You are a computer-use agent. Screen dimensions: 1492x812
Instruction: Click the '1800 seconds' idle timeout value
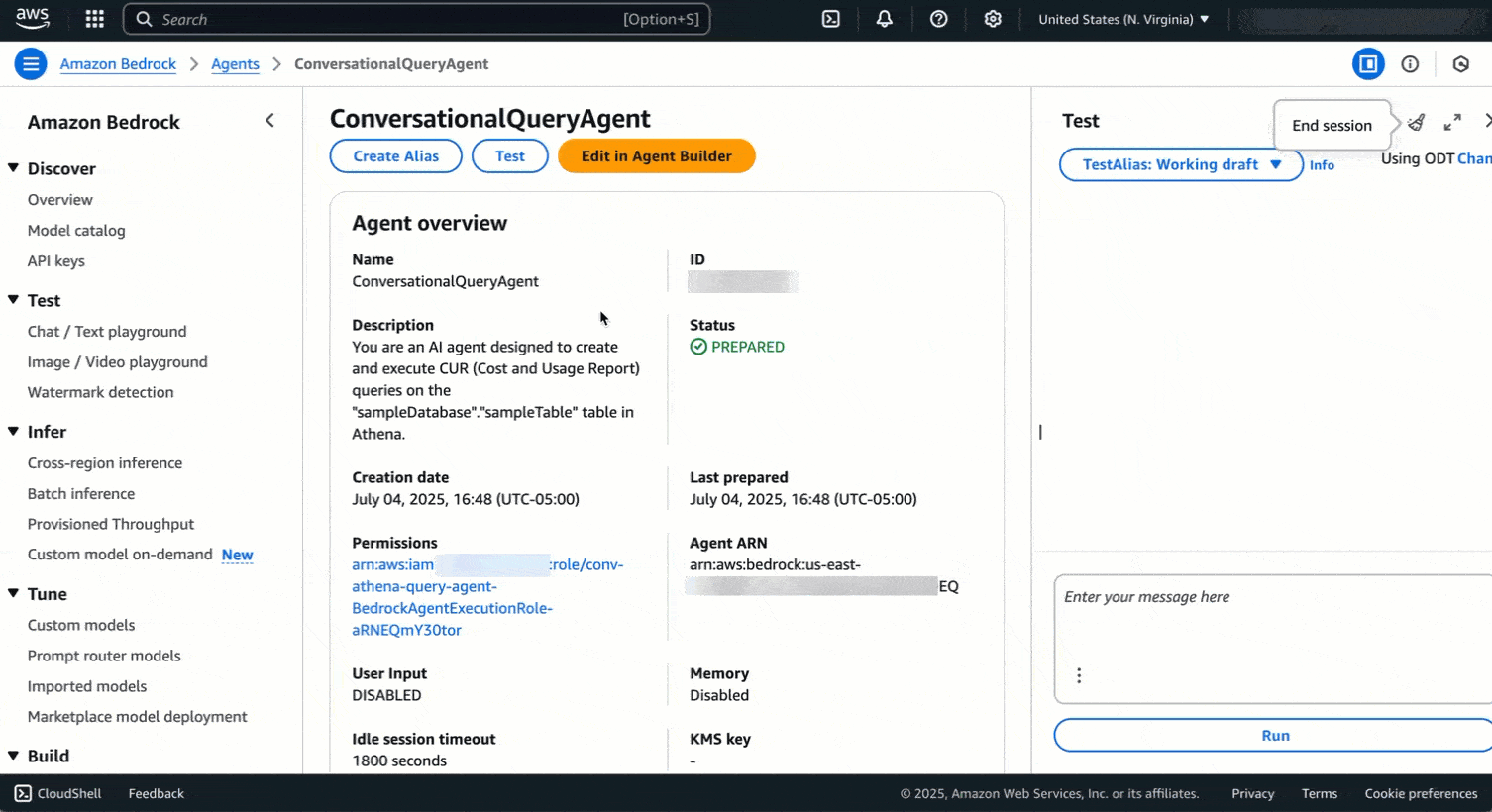tap(399, 761)
